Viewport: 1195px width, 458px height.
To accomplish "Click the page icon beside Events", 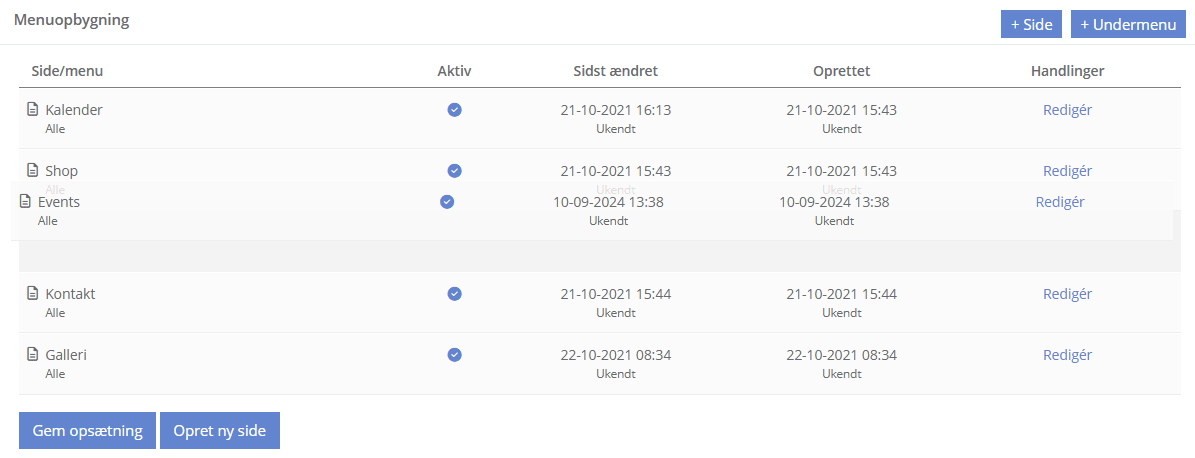I will tap(25, 202).
